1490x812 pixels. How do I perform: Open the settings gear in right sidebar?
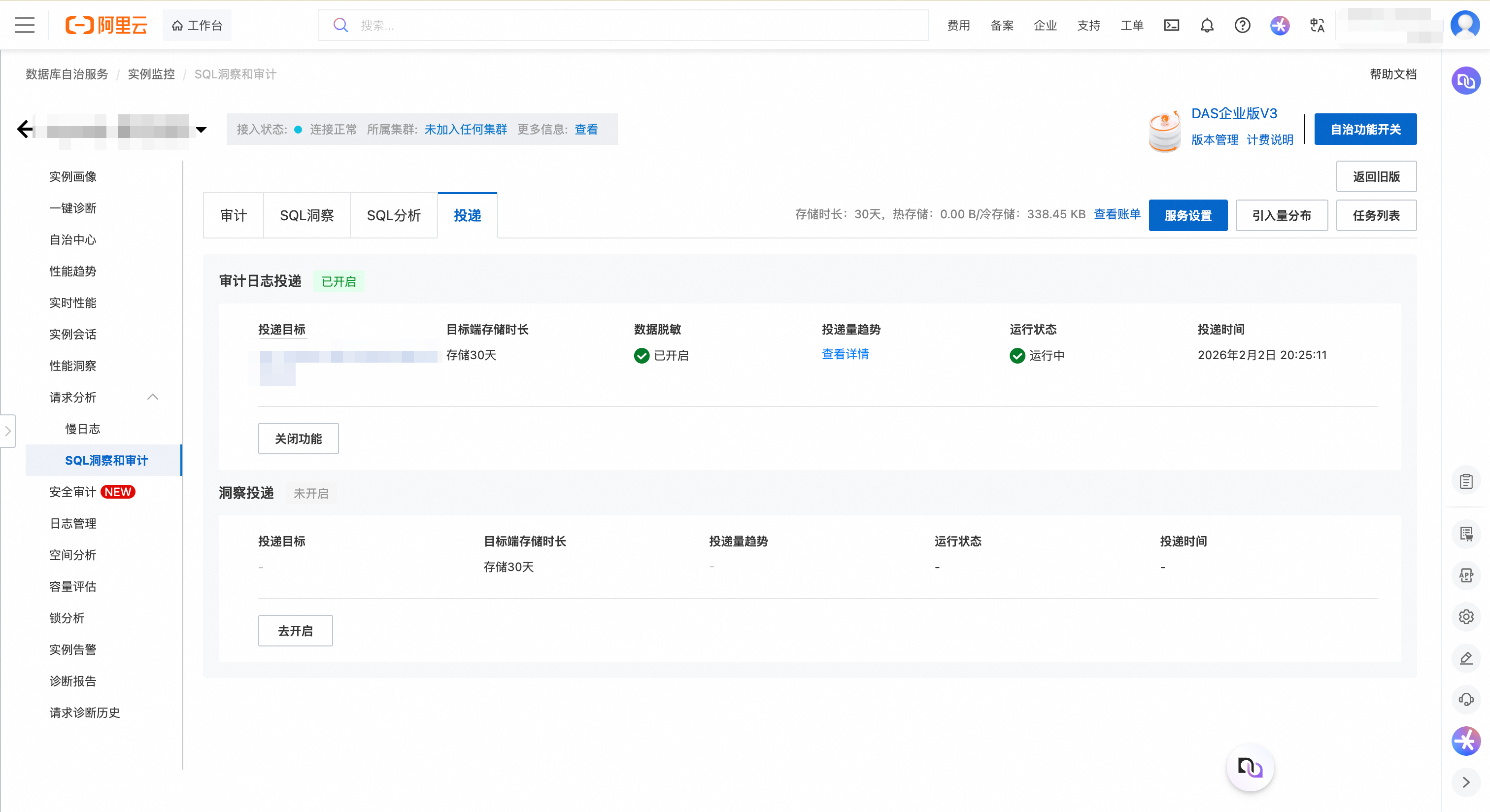click(x=1466, y=616)
